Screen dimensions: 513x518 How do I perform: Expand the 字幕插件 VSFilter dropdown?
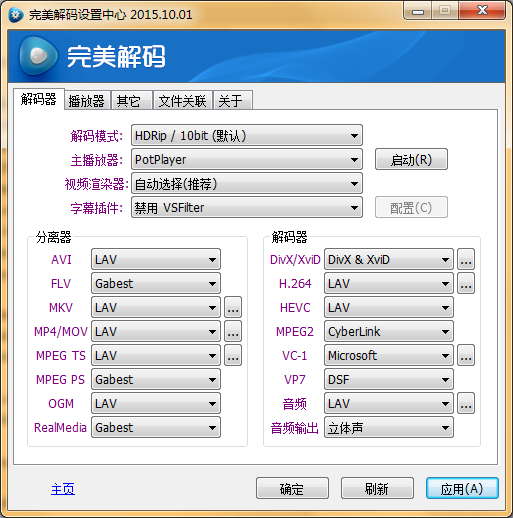[247, 207]
